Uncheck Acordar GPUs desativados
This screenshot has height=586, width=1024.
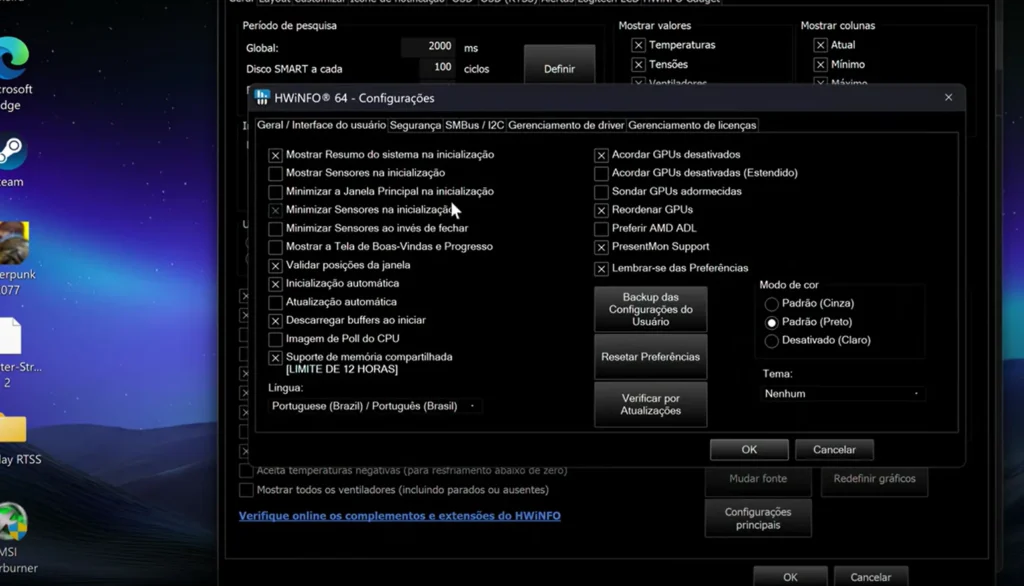[x=601, y=155]
